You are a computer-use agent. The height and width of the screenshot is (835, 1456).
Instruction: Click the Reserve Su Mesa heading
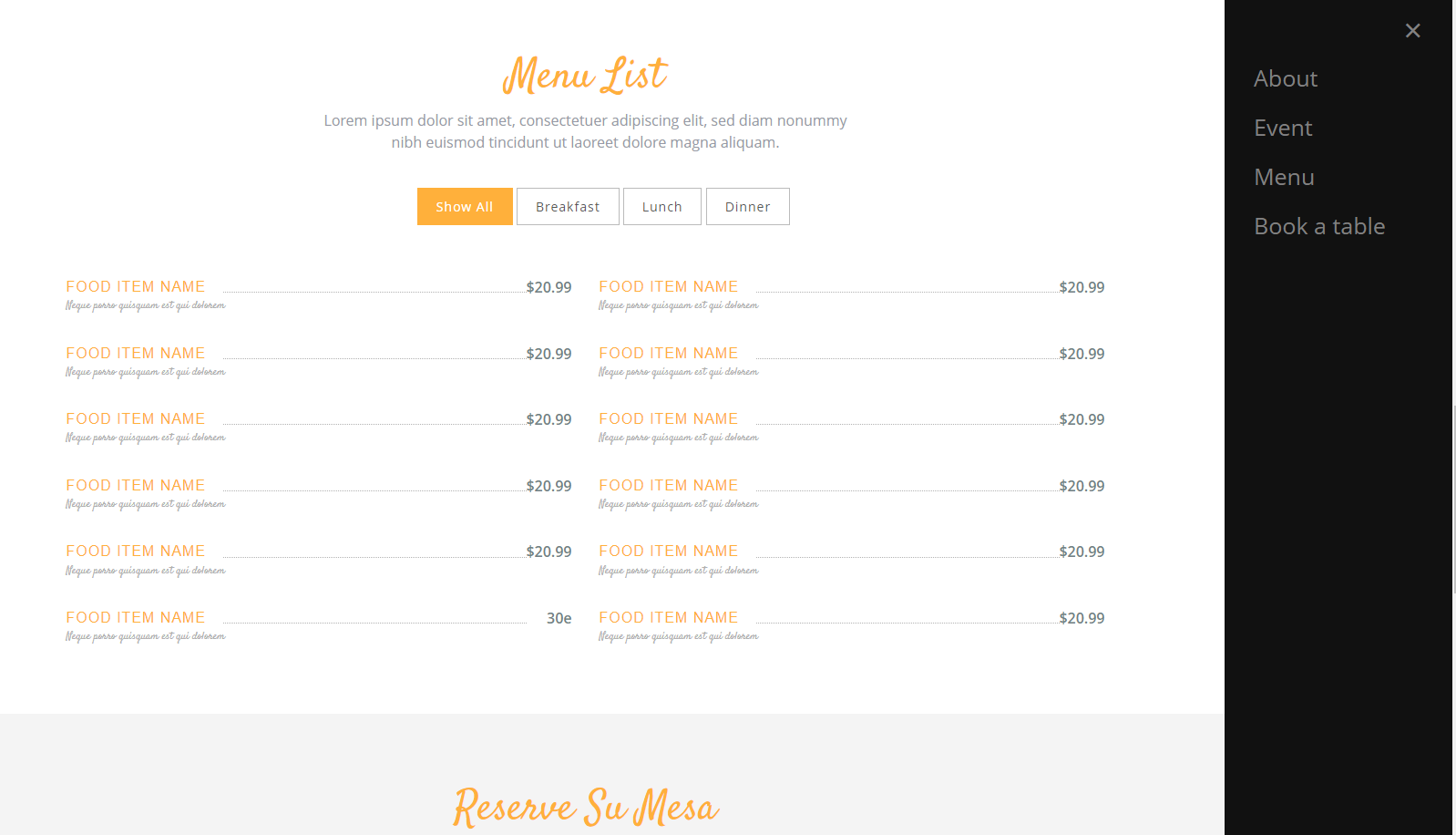(586, 807)
